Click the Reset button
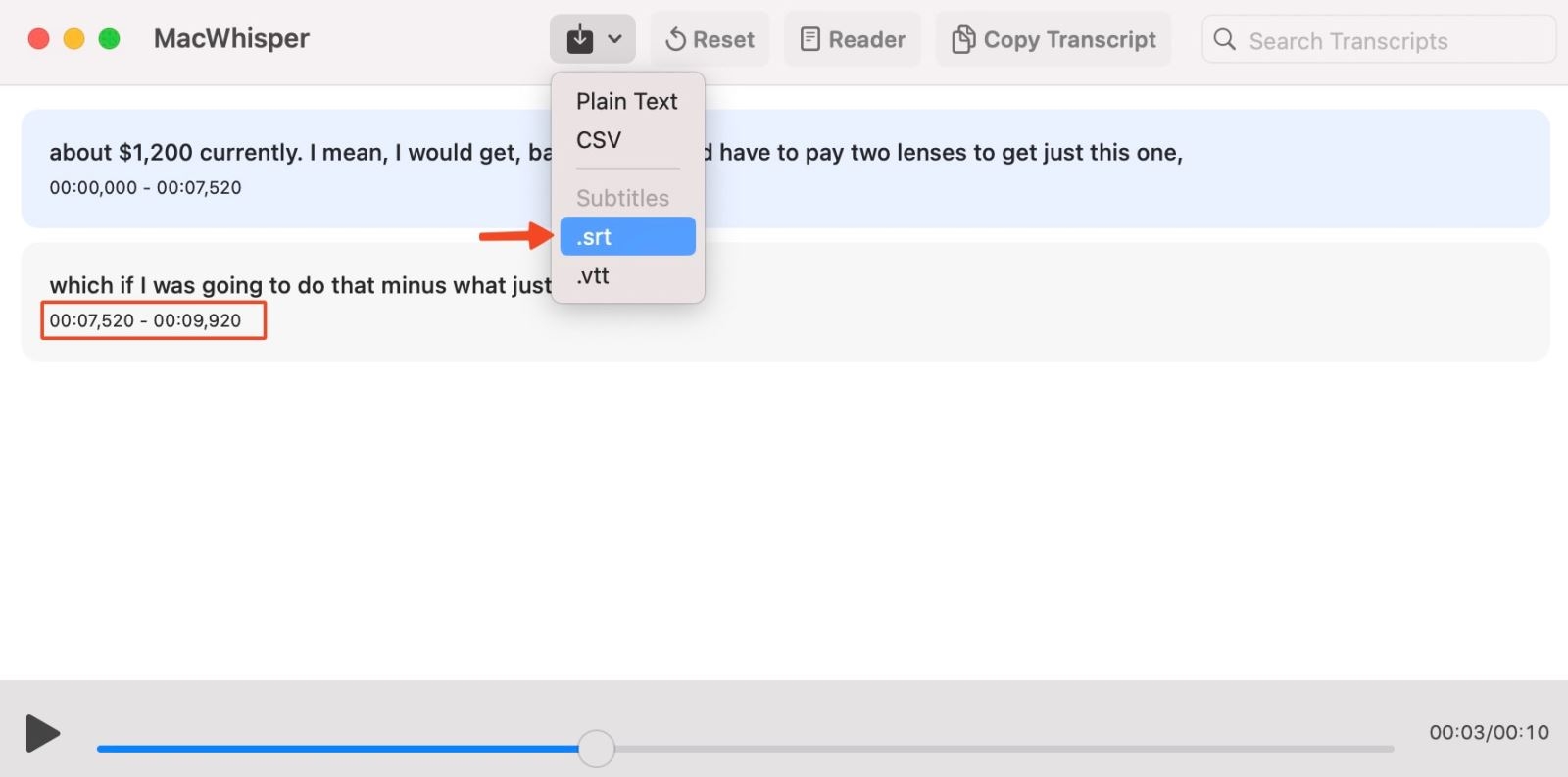The width and height of the screenshot is (1568, 777). click(710, 39)
